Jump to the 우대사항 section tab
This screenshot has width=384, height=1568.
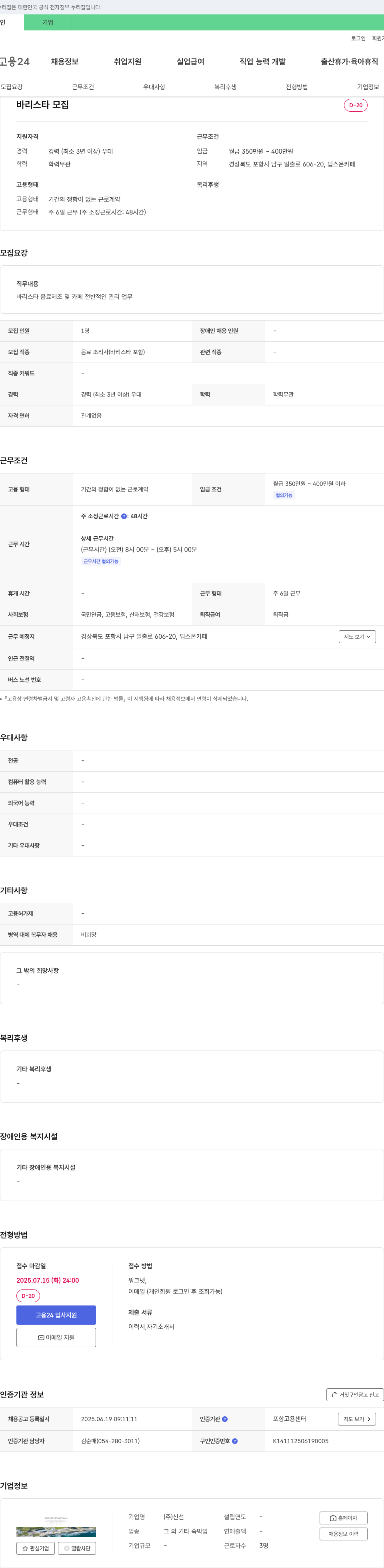point(154,87)
